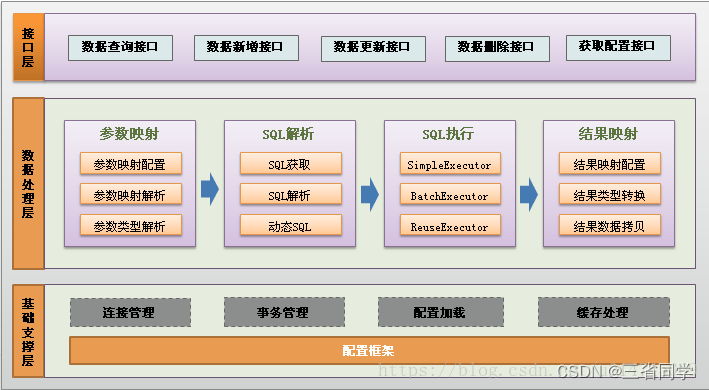Click the 获取配置接口 box
The width and height of the screenshot is (709, 390).
pos(618,48)
